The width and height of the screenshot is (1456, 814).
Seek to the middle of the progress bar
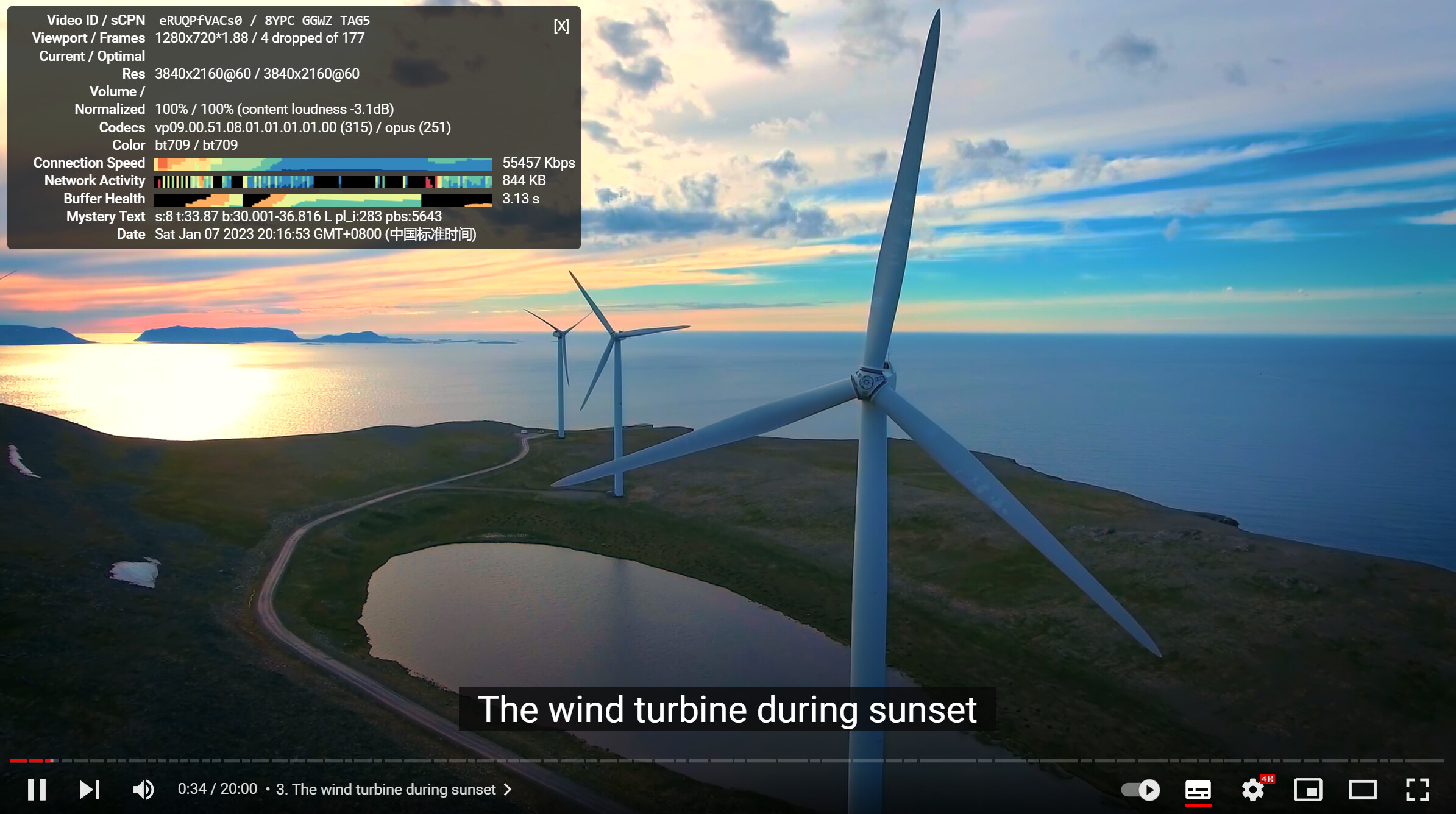tap(728, 760)
